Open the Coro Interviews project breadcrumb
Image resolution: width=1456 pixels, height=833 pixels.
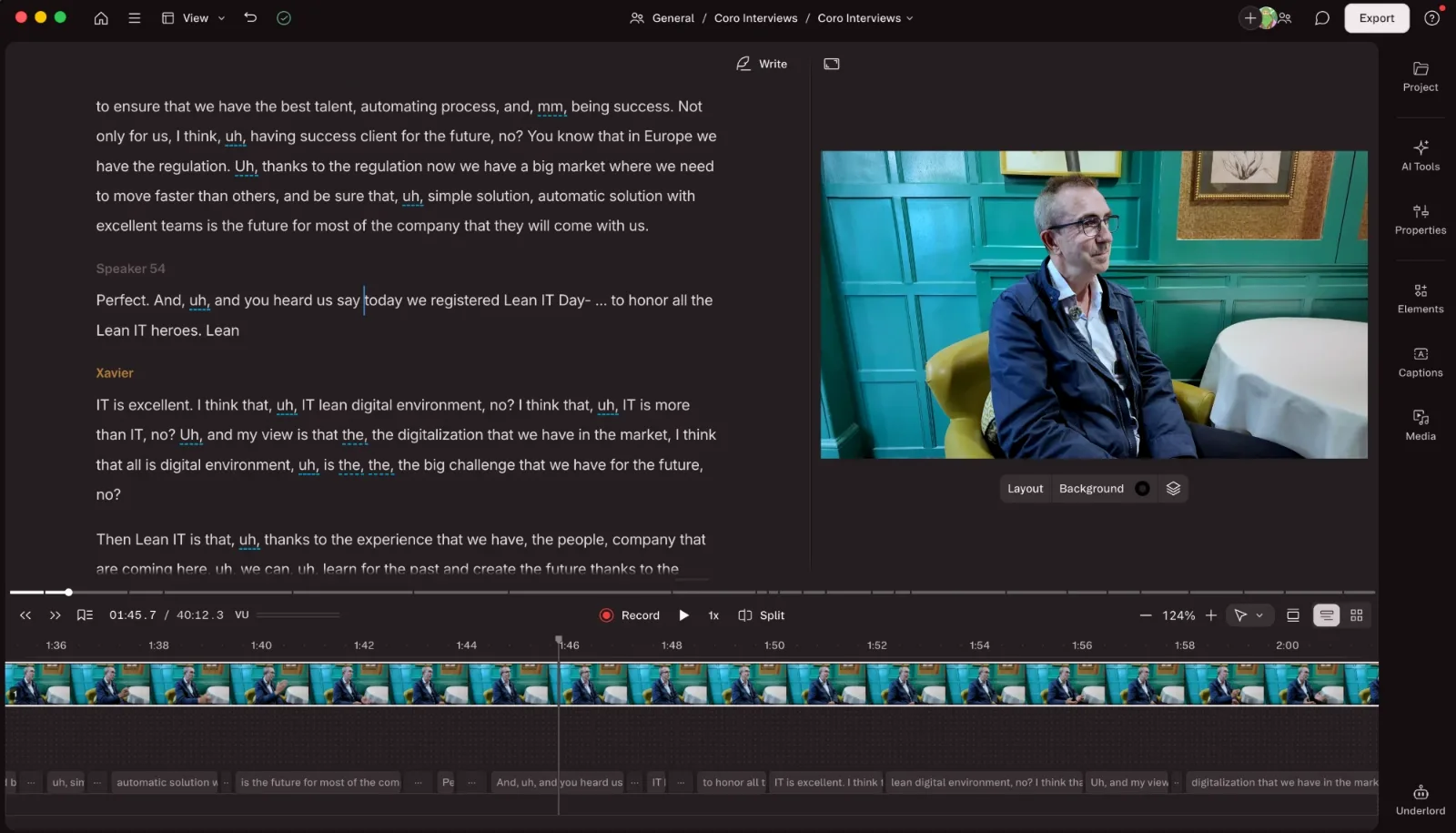755,18
